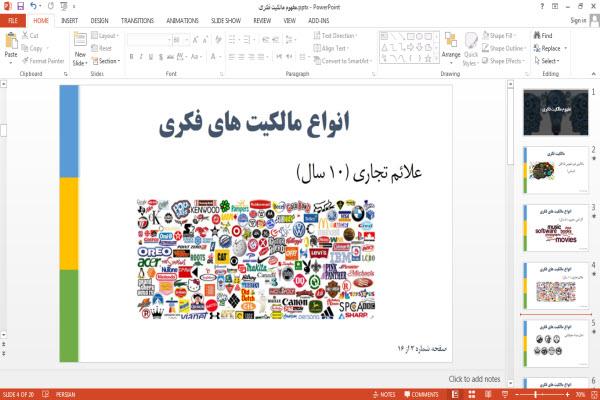Start the slide show from status bar
The image size is (600, 400).
click(x=505, y=394)
